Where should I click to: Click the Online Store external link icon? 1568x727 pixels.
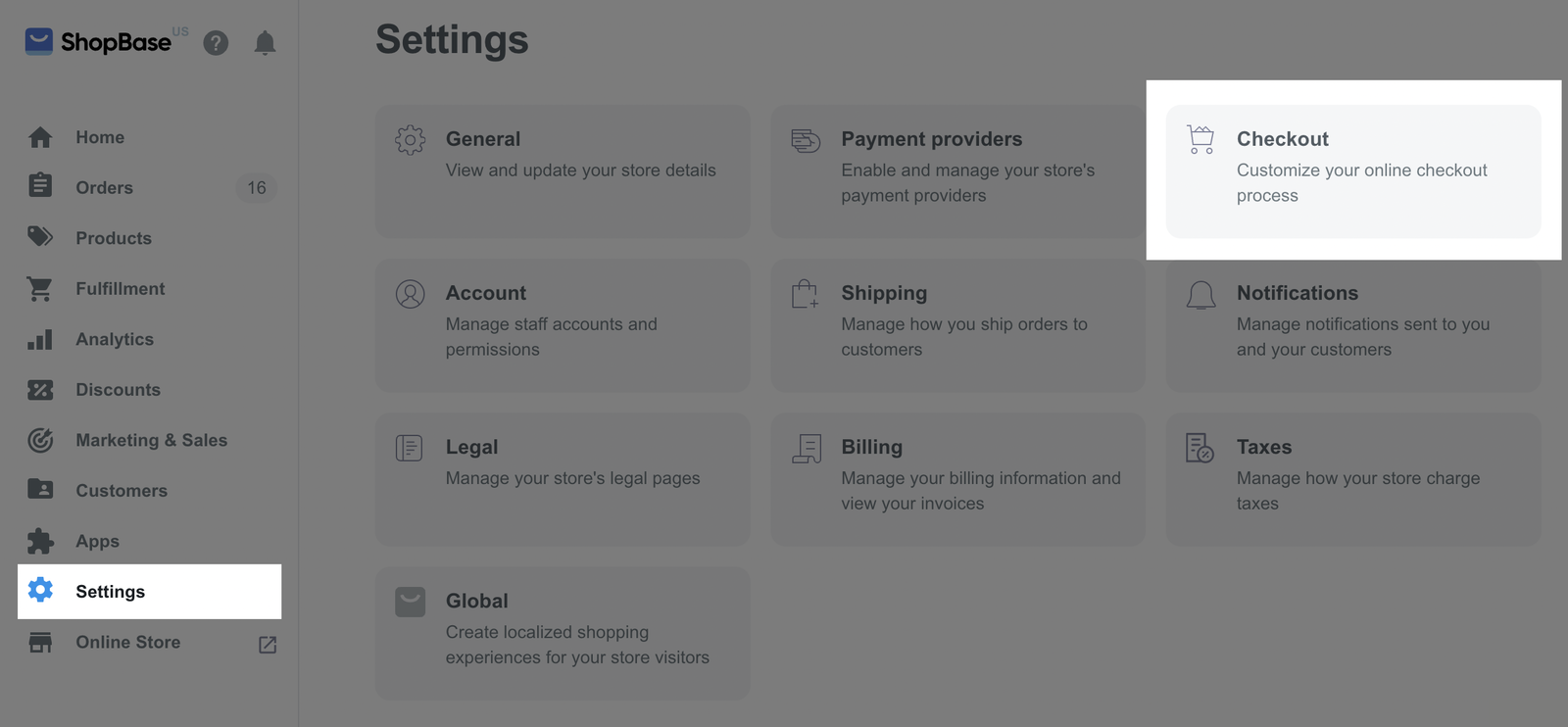(268, 645)
